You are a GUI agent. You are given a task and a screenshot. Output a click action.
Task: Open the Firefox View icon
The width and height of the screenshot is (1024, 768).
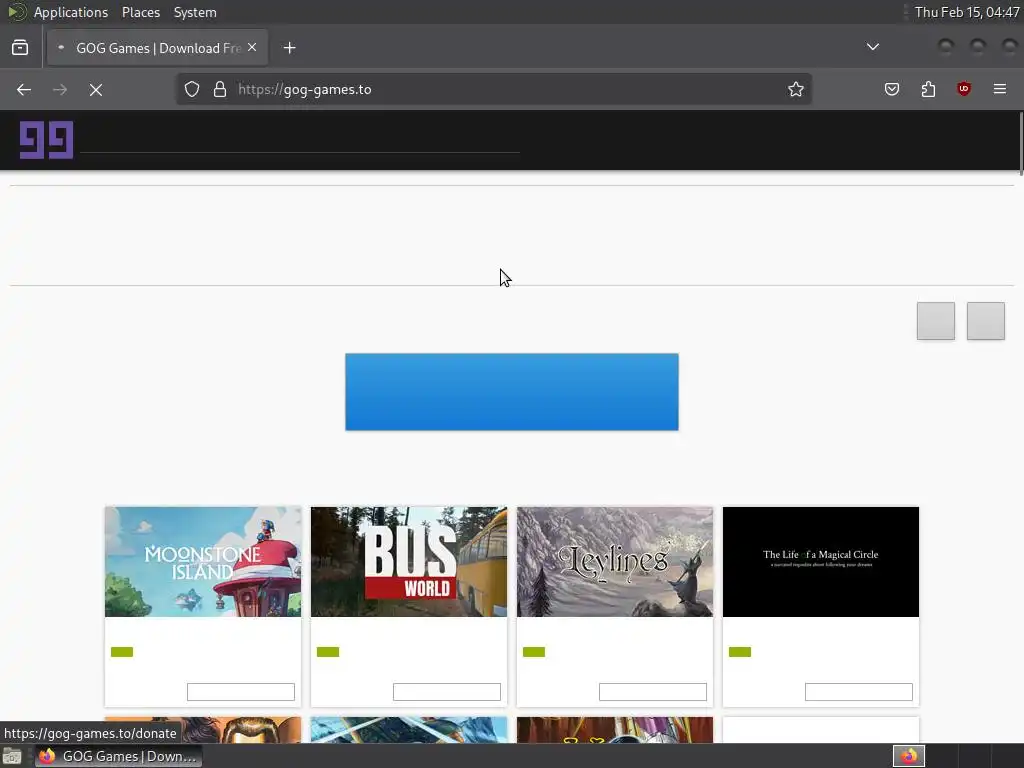tap(20, 48)
